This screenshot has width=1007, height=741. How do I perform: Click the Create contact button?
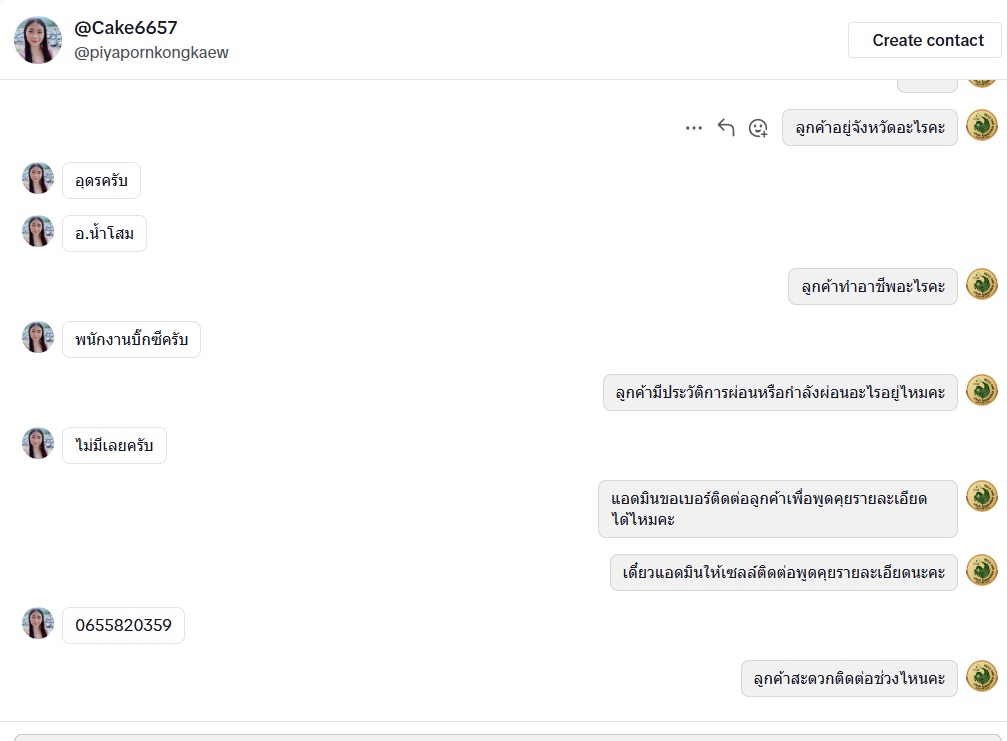point(927,40)
